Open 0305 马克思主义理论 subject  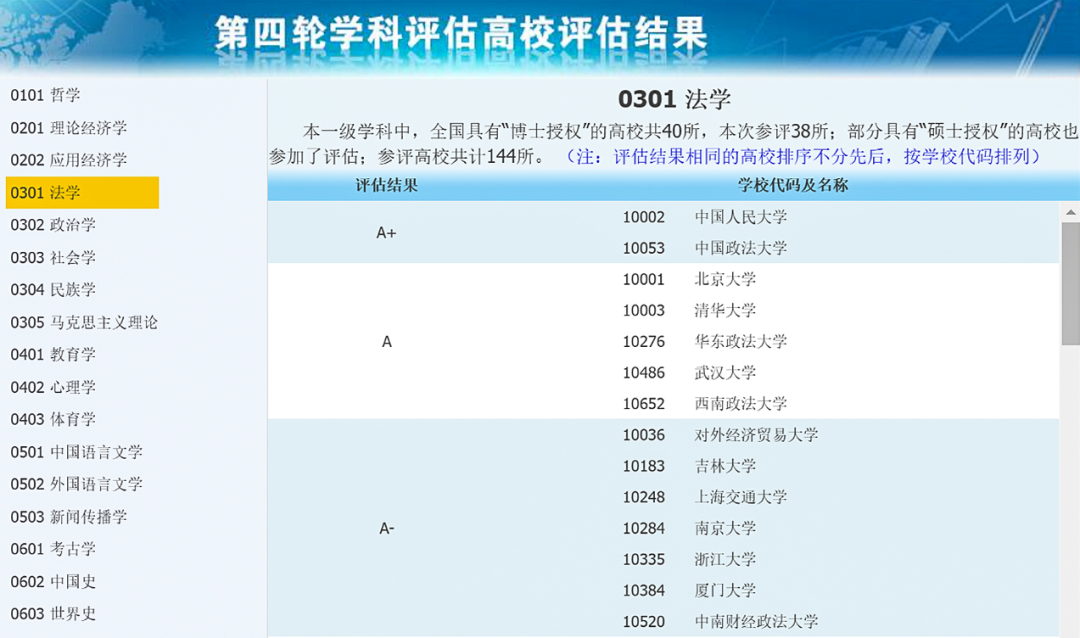(x=84, y=322)
